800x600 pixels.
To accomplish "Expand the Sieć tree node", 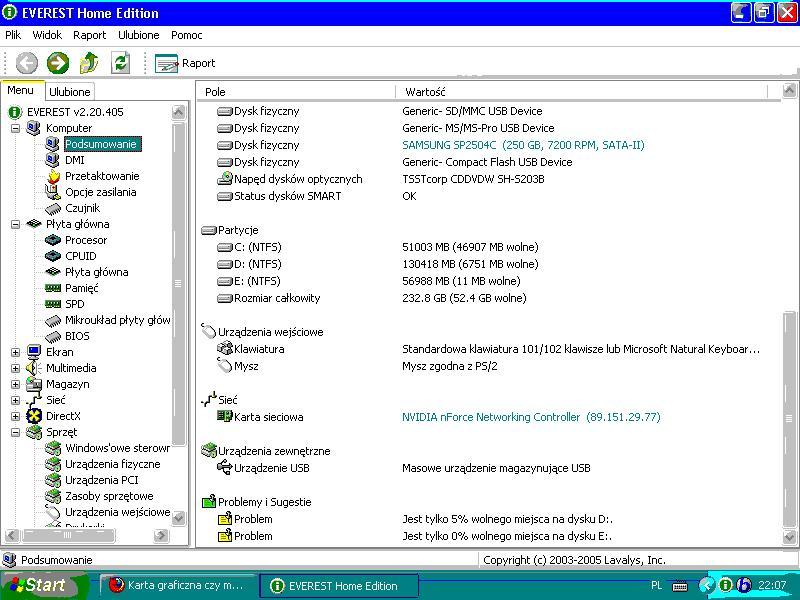I will tap(16, 400).
